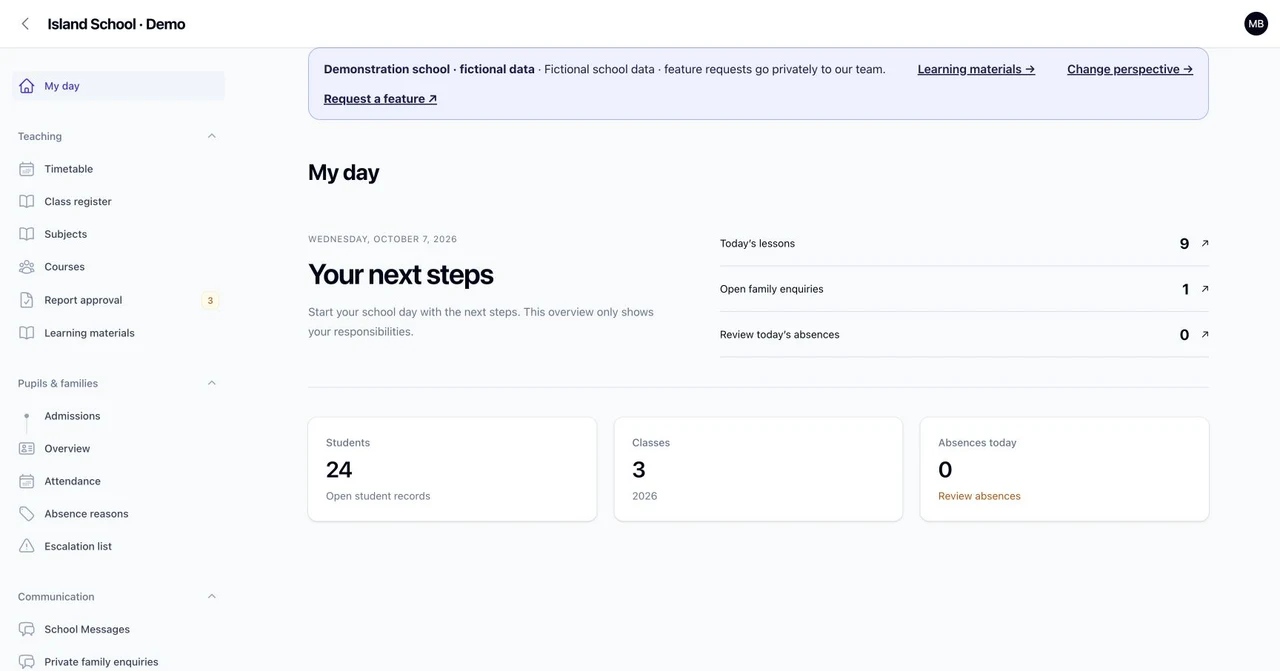This screenshot has width=1280, height=671.
Task: Collapse the Pupils & families section
Action: coord(211,383)
